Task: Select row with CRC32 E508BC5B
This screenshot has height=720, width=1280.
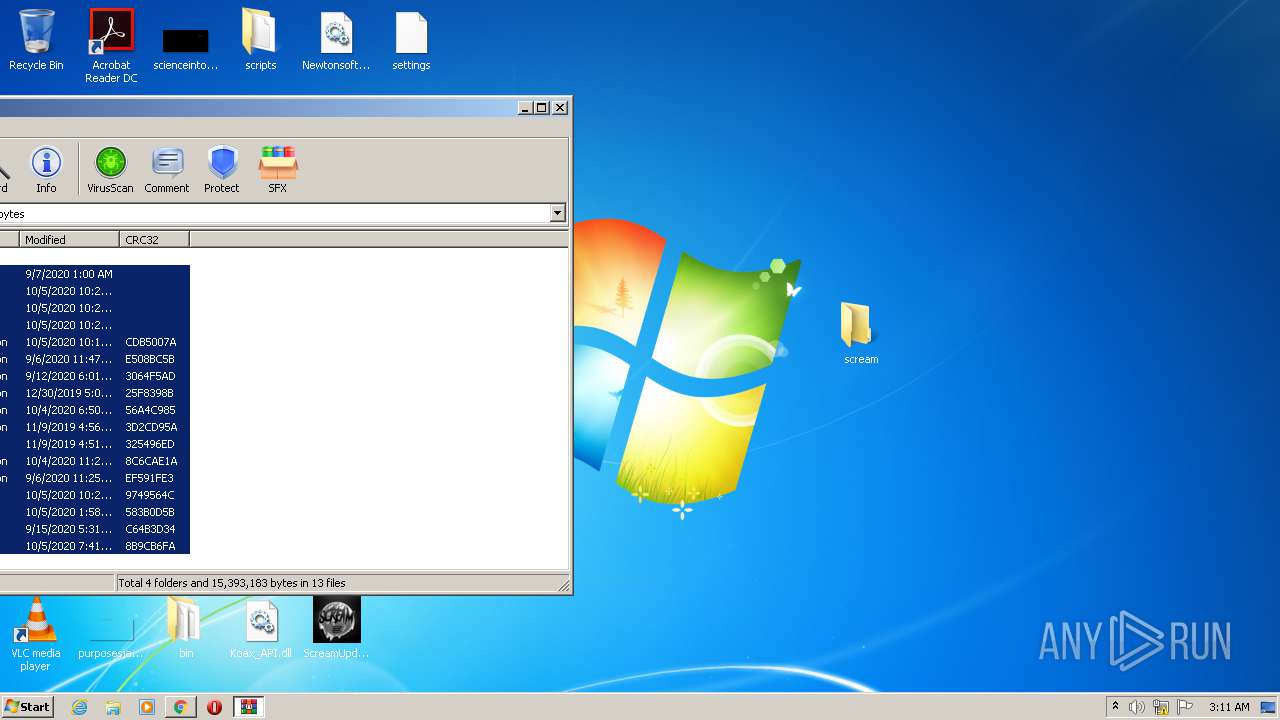Action: pos(95,359)
